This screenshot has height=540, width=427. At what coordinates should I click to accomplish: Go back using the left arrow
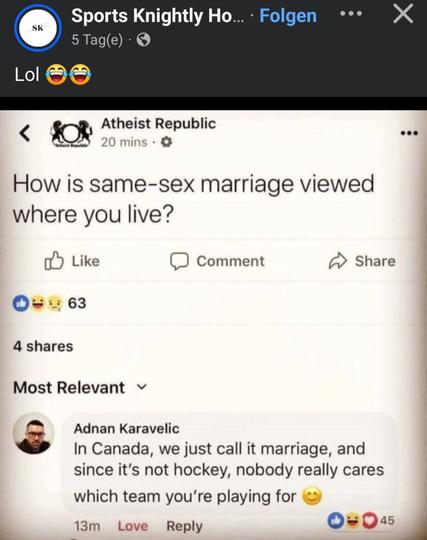[25, 133]
